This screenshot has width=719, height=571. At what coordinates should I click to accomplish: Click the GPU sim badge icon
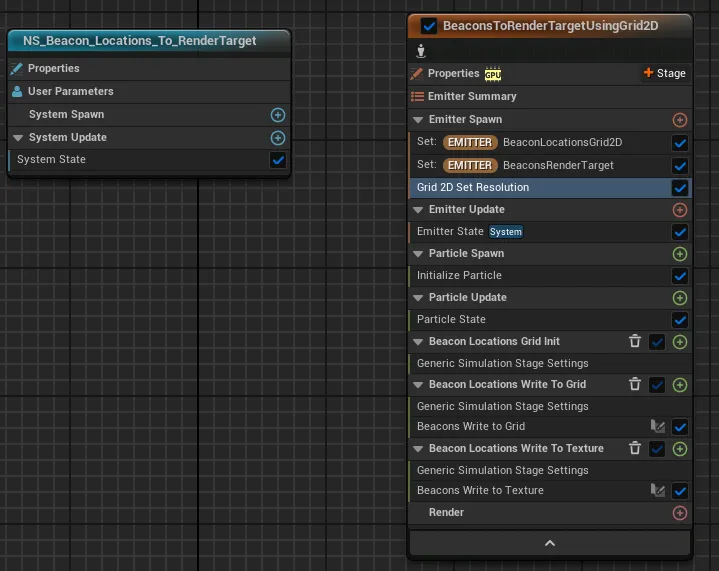pyautogui.click(x=493, y=74)
